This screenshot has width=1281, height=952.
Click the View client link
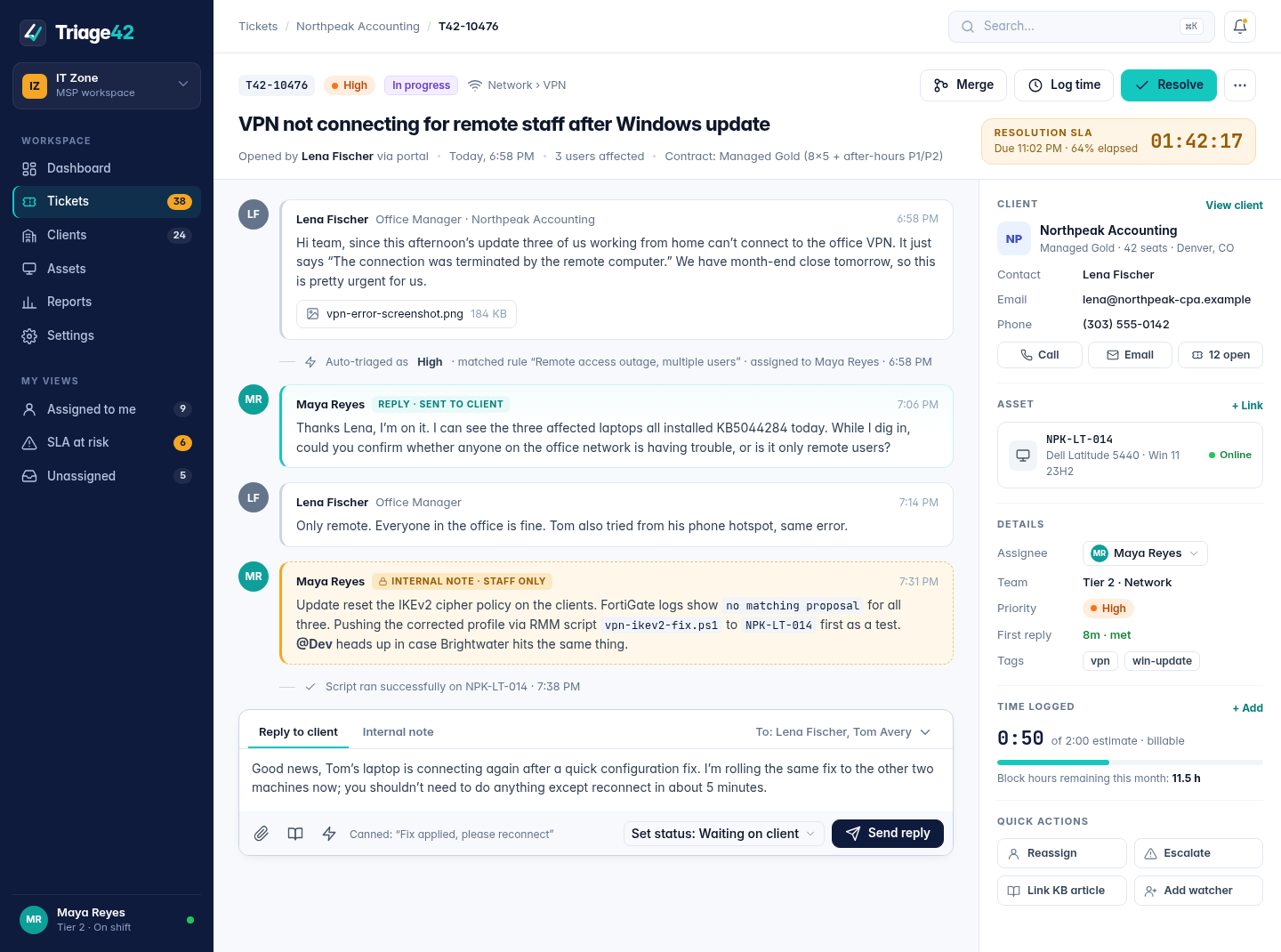coord(1234,206)
